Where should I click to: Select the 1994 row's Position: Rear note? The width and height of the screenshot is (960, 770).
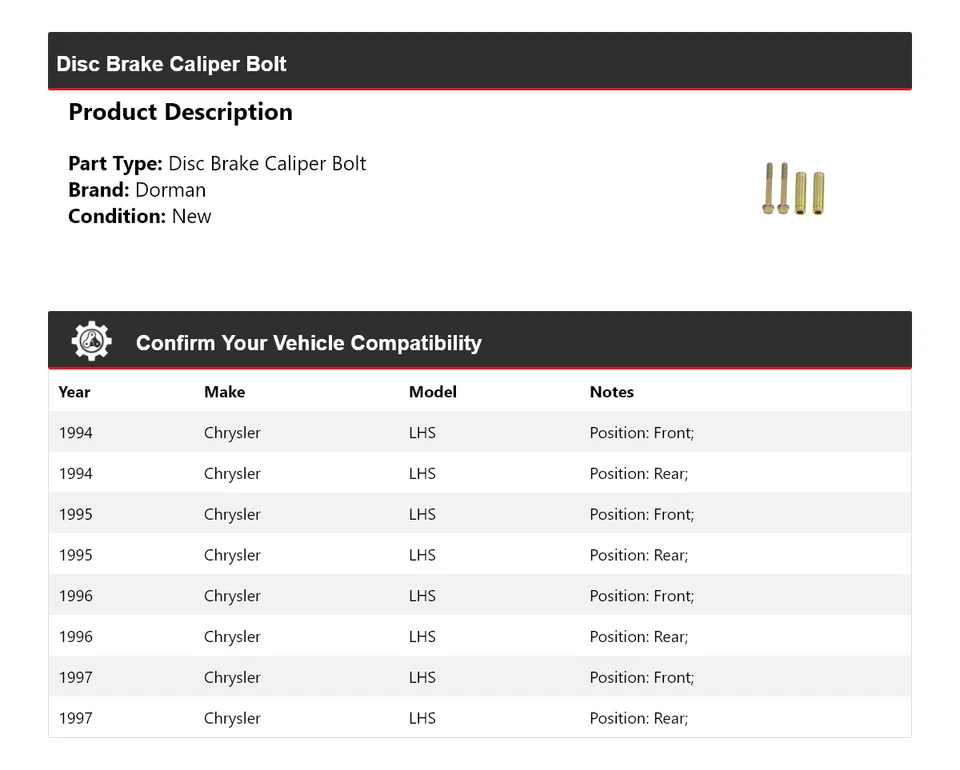638,474
